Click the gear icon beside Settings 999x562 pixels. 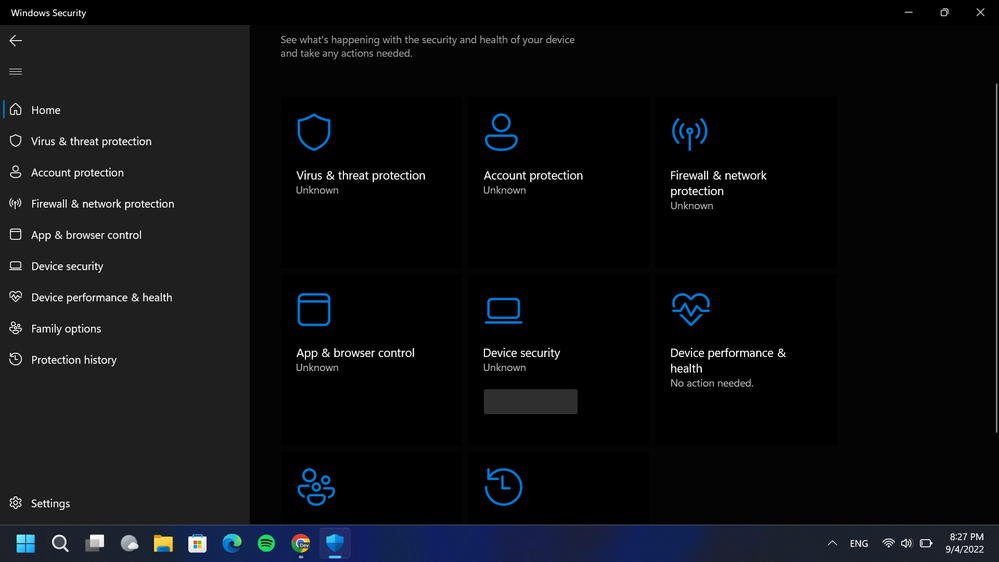click(15, 503)
